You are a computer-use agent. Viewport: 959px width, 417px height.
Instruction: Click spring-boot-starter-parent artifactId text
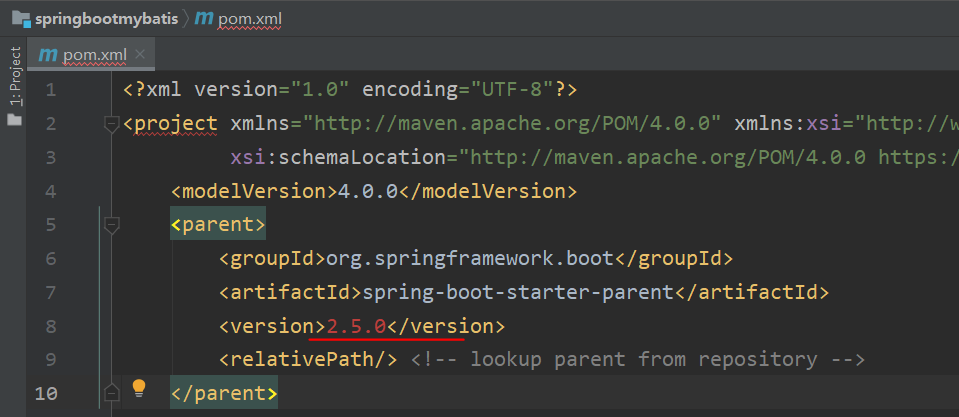point(518,293)
